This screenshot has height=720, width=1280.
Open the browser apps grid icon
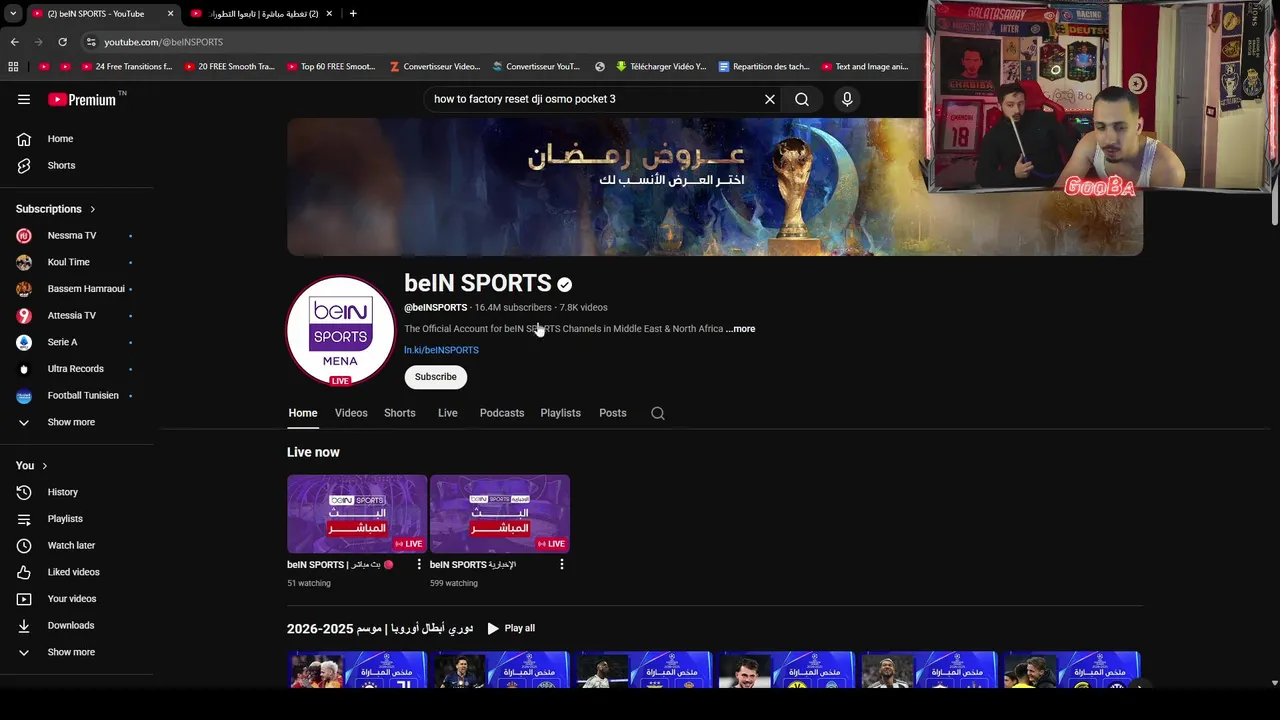click(x=13, y=67)
